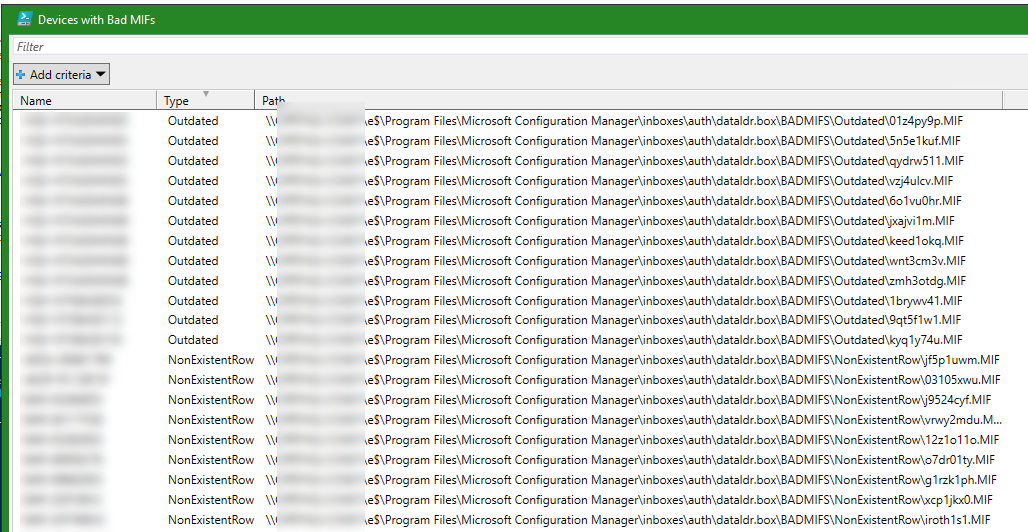Viewport: 1028px width, 532px height.
Task: Select path ending with 6o1vu0hr.MIF
Action: [x=613, y=201]
